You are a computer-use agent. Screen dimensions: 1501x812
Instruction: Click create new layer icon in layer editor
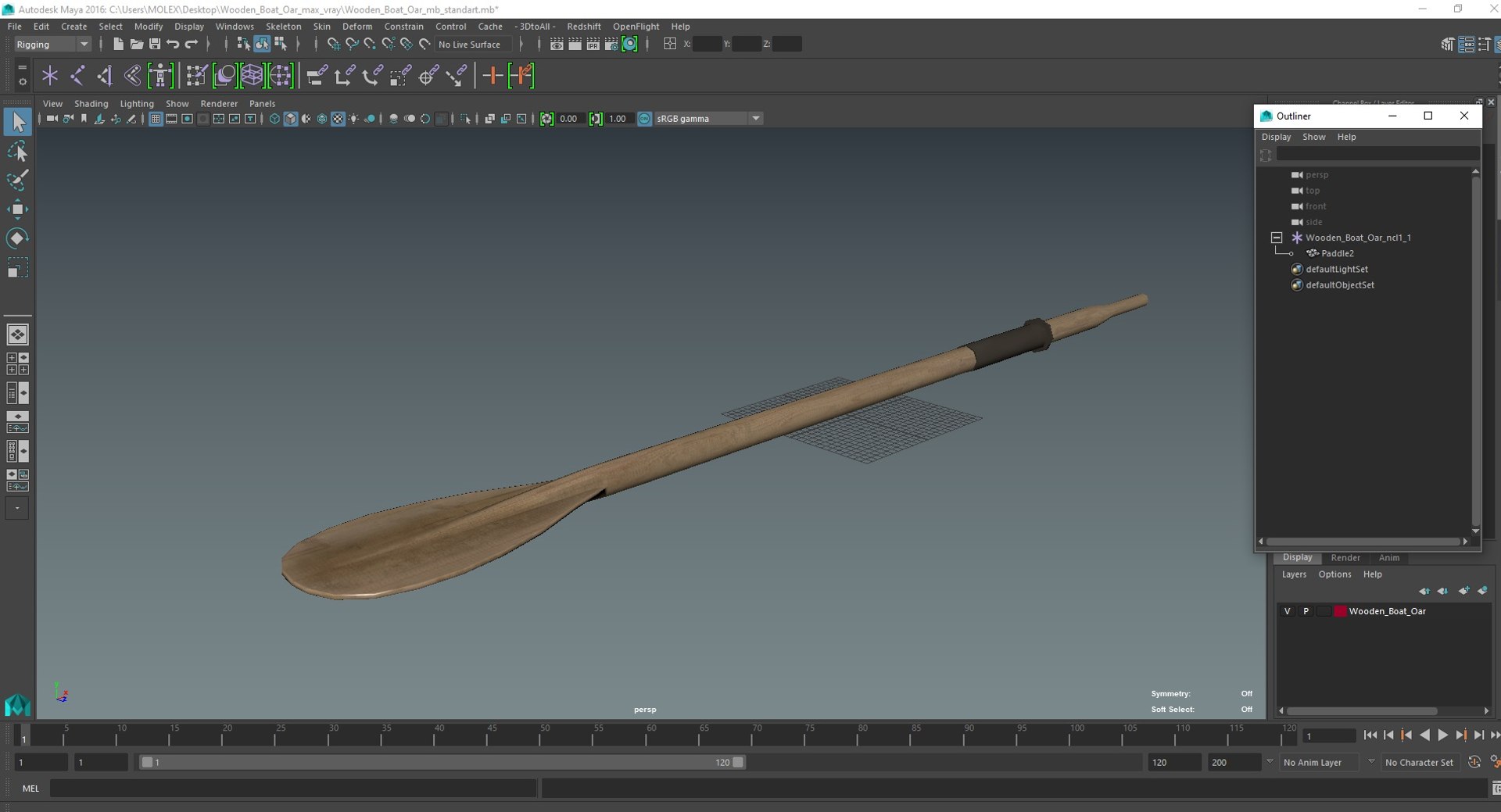tap(1464, 591)
